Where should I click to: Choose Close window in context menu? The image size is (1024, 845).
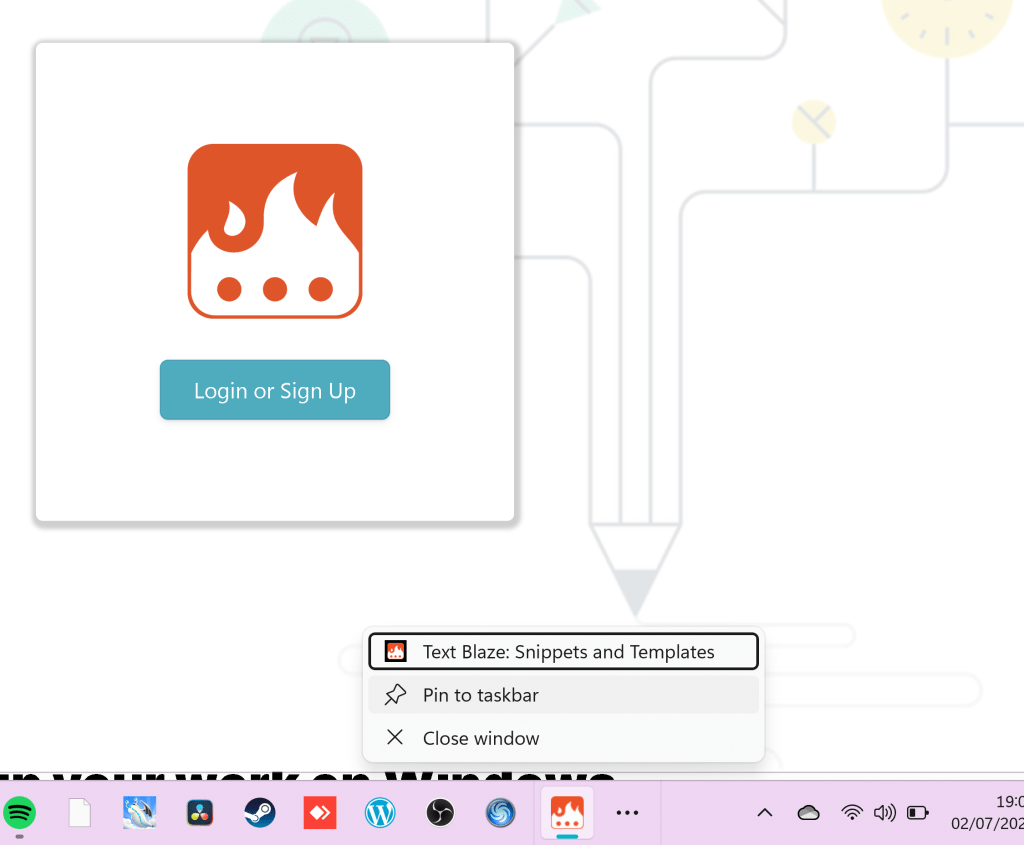pos(564,738)
